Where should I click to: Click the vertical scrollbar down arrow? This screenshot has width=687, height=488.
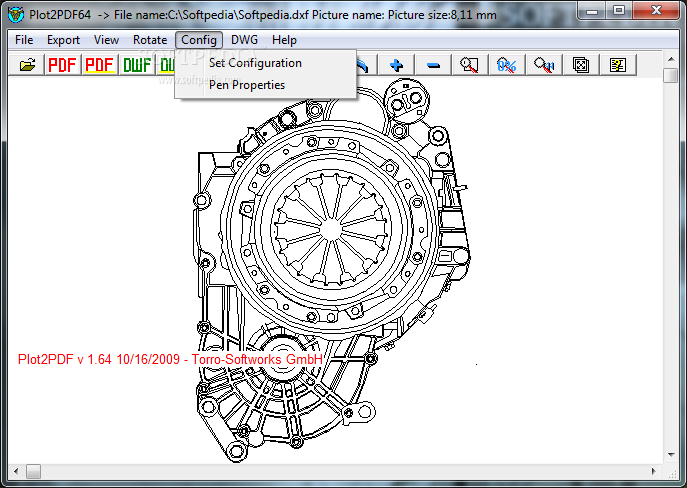click(x=671, y=455)
